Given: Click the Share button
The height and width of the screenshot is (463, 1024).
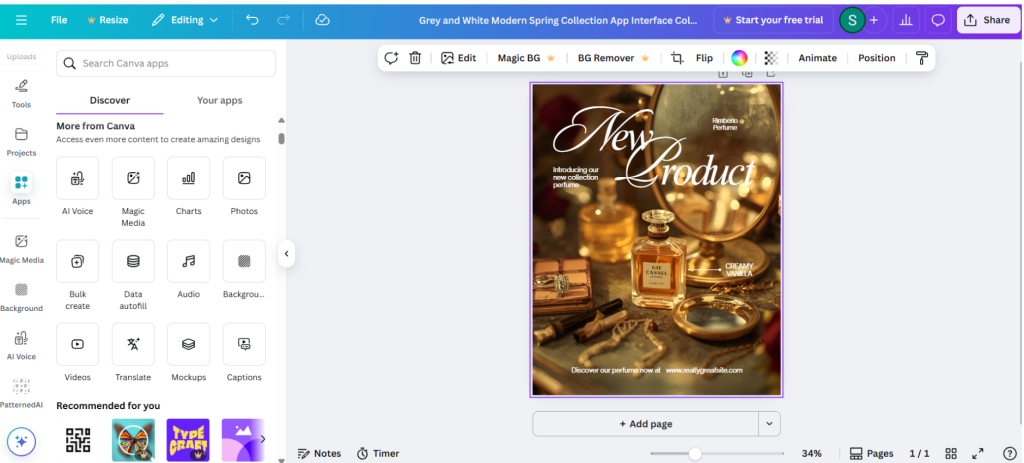Looking at the screenshot, I should click(986, 20).
